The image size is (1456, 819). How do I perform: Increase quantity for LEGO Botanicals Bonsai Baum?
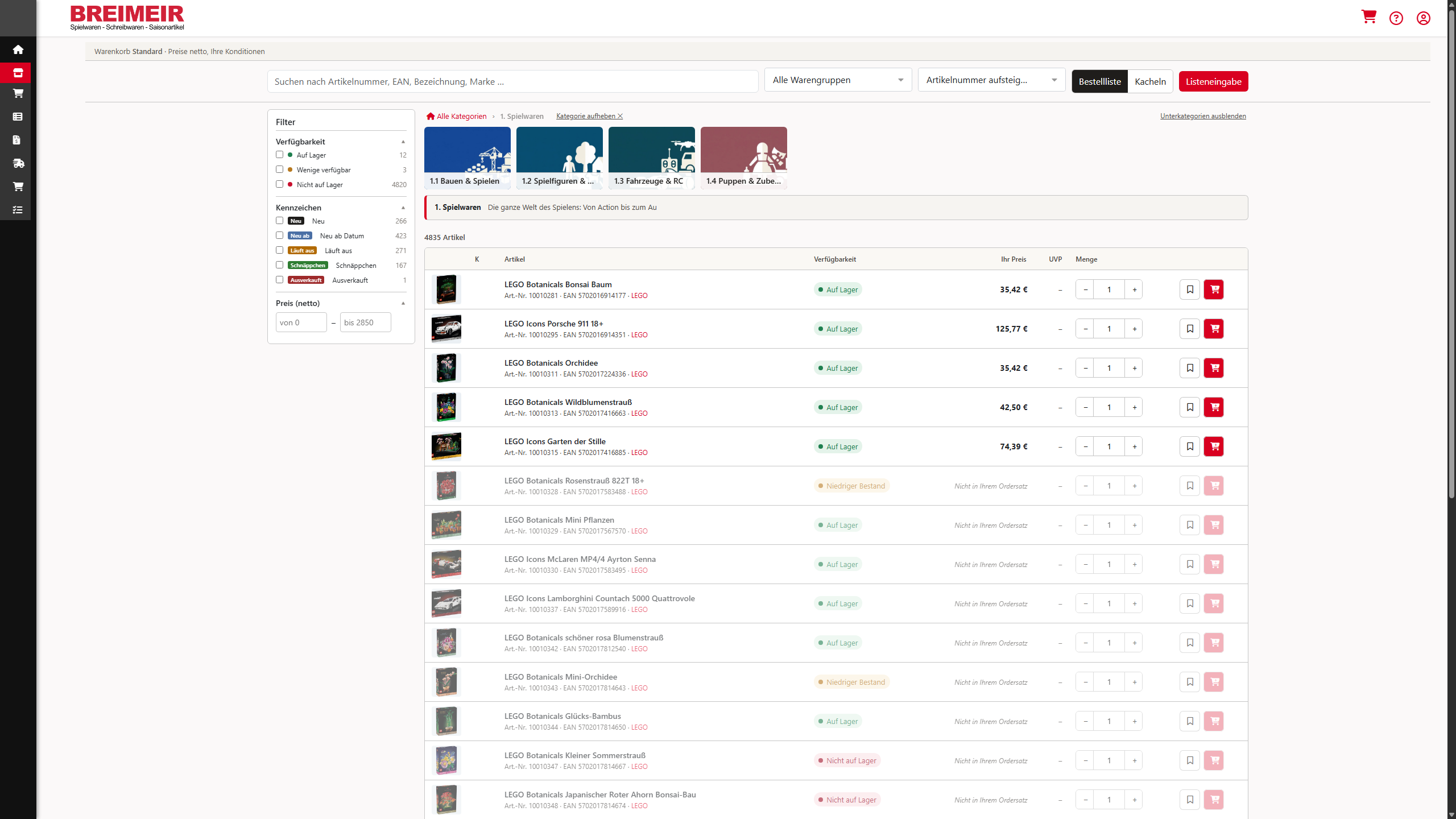1134,289
